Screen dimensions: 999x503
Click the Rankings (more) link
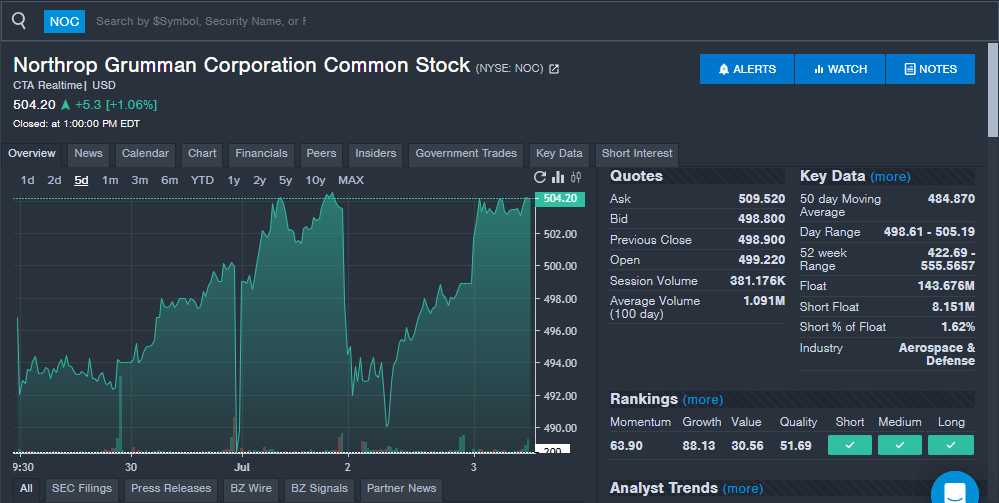(703, 400)
